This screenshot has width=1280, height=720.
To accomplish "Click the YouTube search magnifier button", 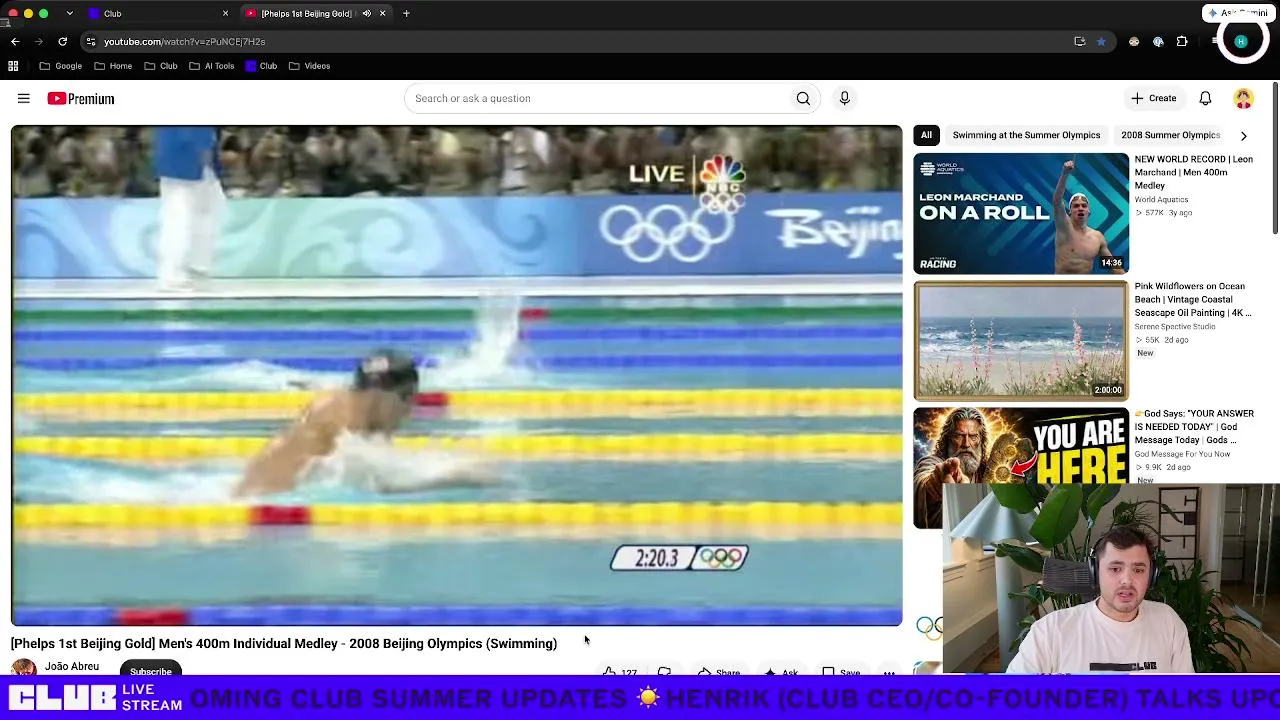I will click(803, 98).
